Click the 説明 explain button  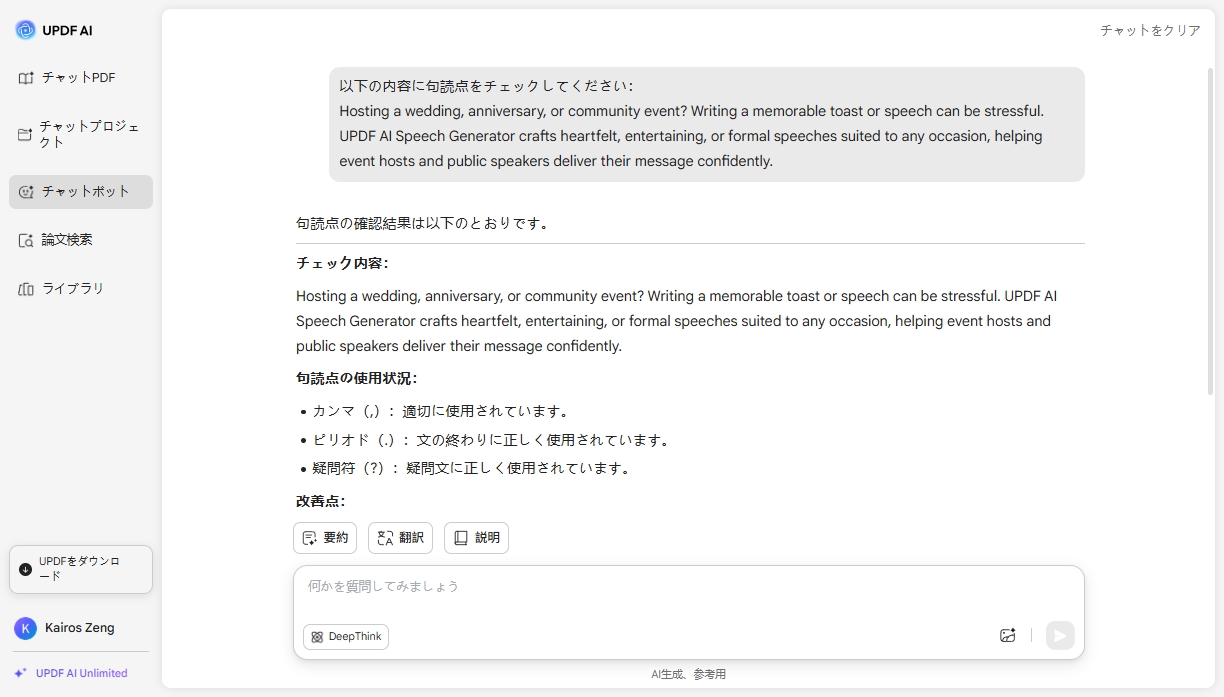click(x=476, y=538)
